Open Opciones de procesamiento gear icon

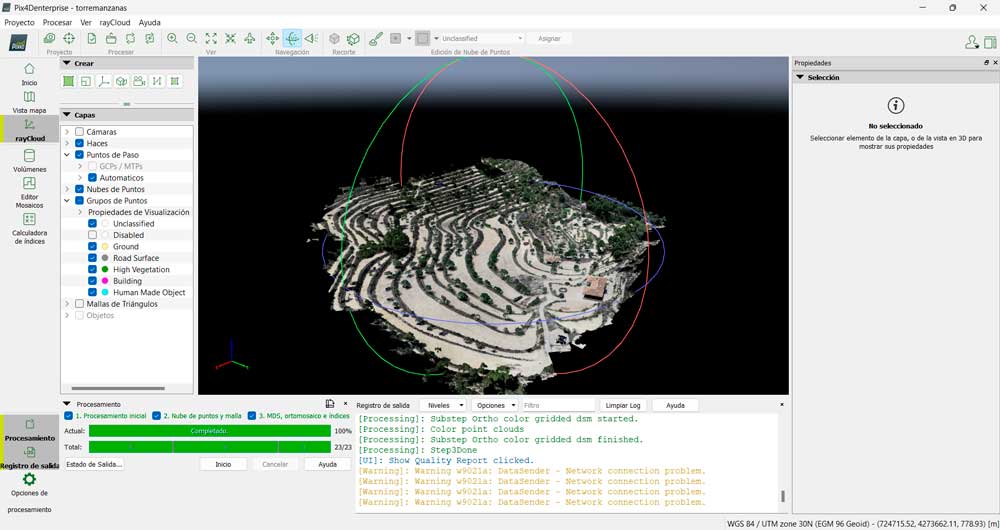(29, 480)
